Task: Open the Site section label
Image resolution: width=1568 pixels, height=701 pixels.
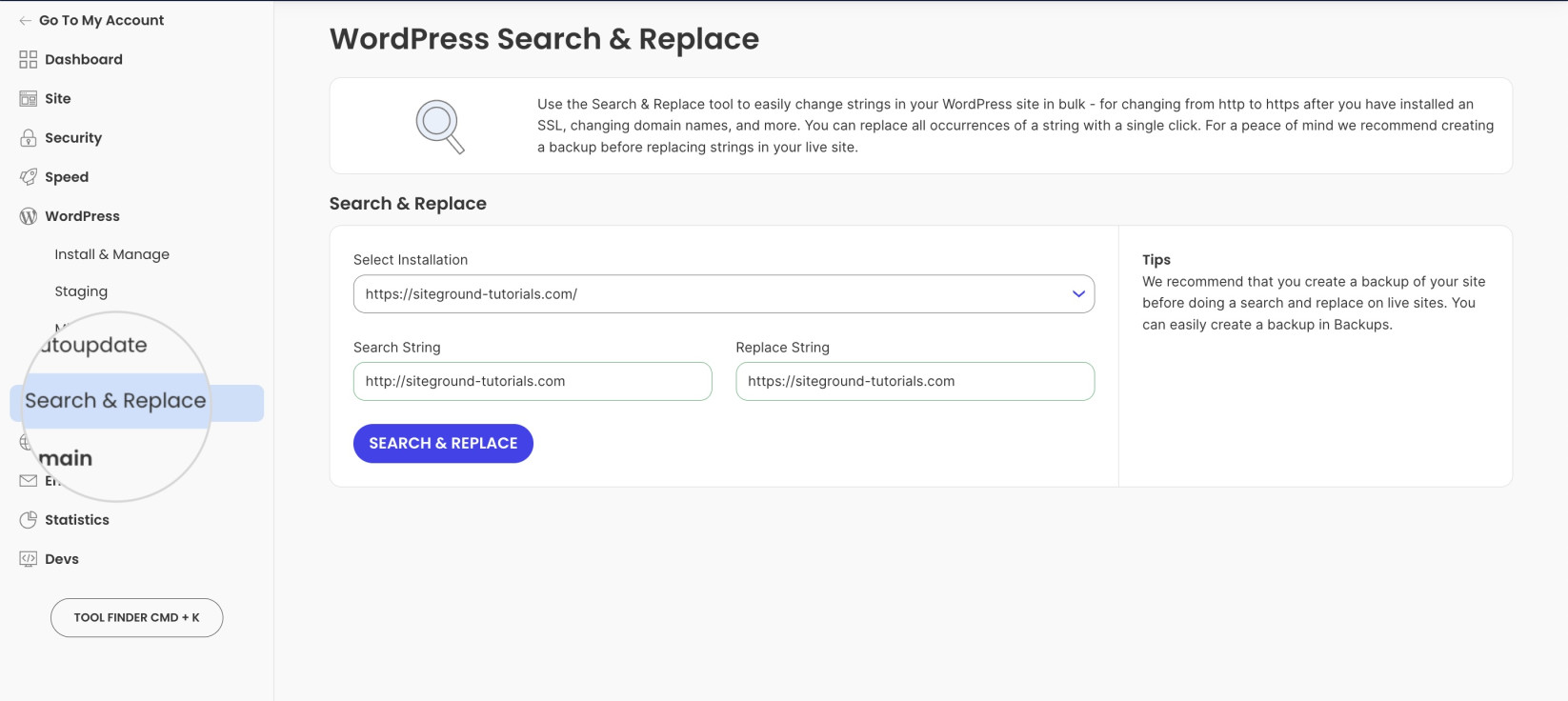Action: click(58, 98)
